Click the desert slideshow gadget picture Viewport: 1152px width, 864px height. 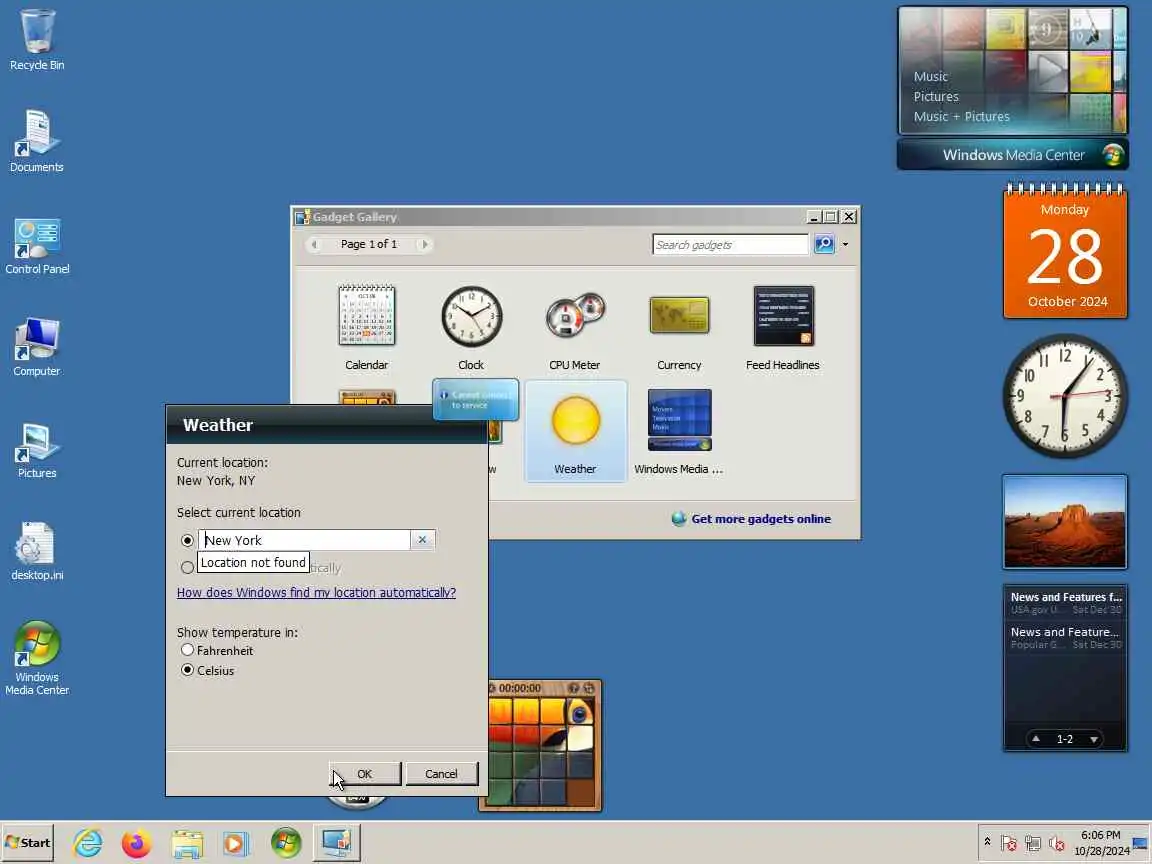(x=1065, y=522)
